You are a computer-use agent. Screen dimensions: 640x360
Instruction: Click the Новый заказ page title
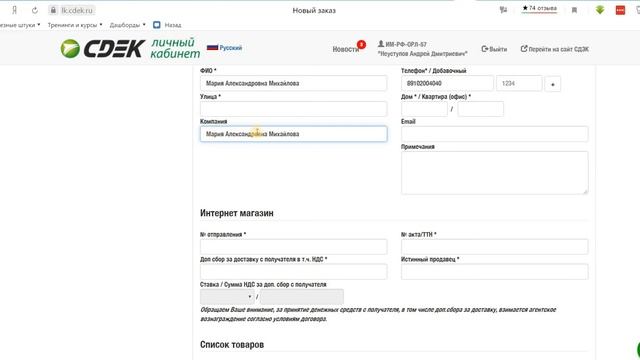point(314,11)
